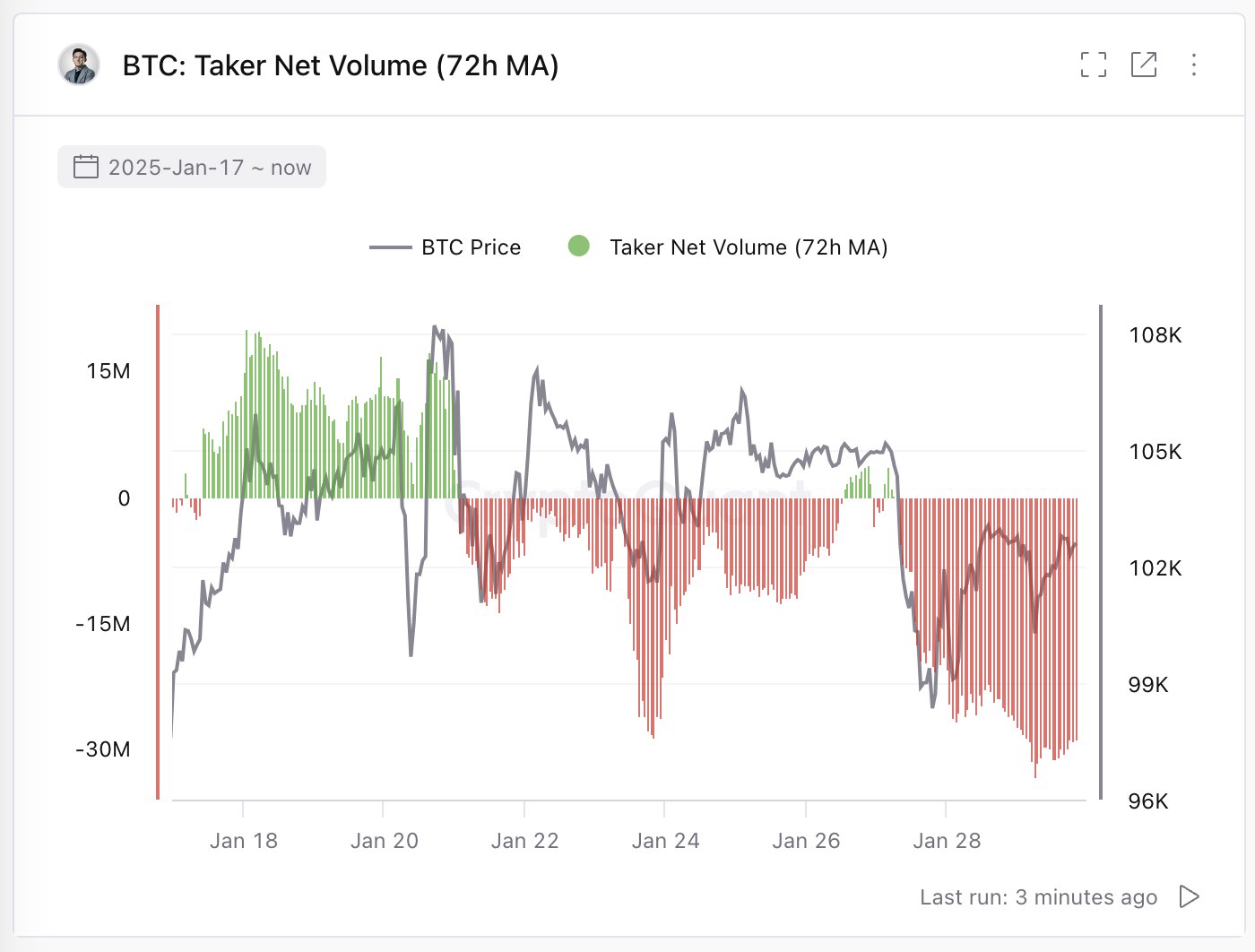1255x952 pixels.
Task: Click 'Last run: 3 minutes ago' text
Action: [x=1038, y=897]
